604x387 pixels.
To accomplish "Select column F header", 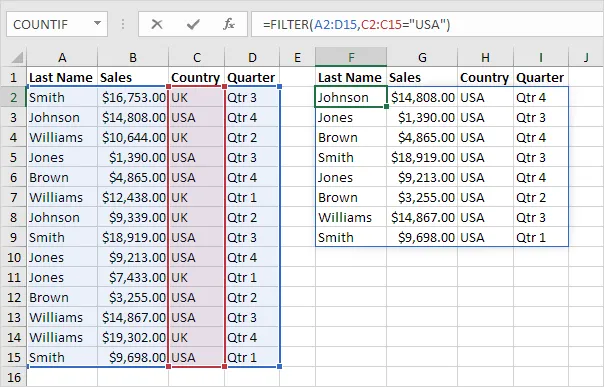I will click(351, 57).
